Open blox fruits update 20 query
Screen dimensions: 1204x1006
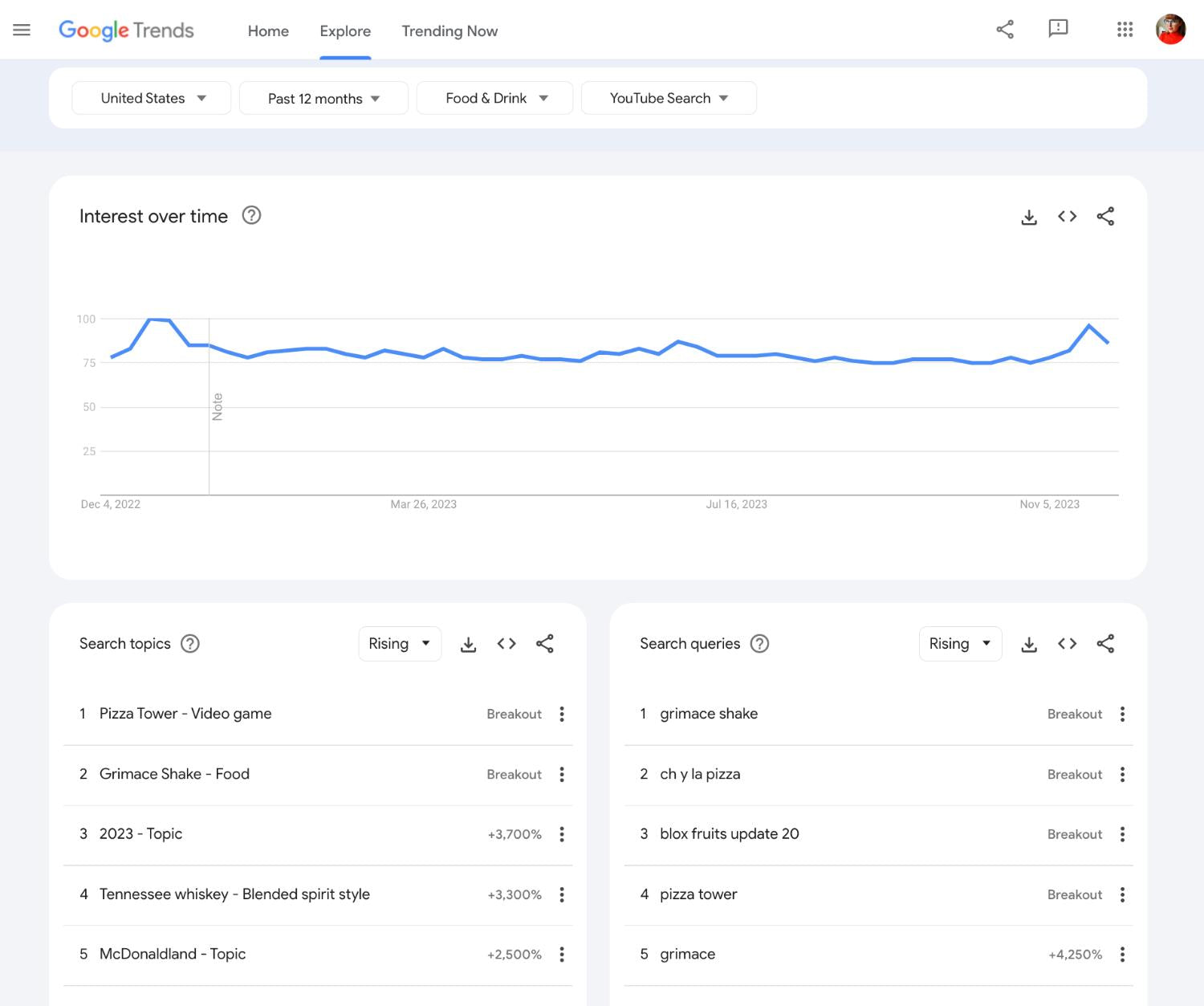[730, 834]
